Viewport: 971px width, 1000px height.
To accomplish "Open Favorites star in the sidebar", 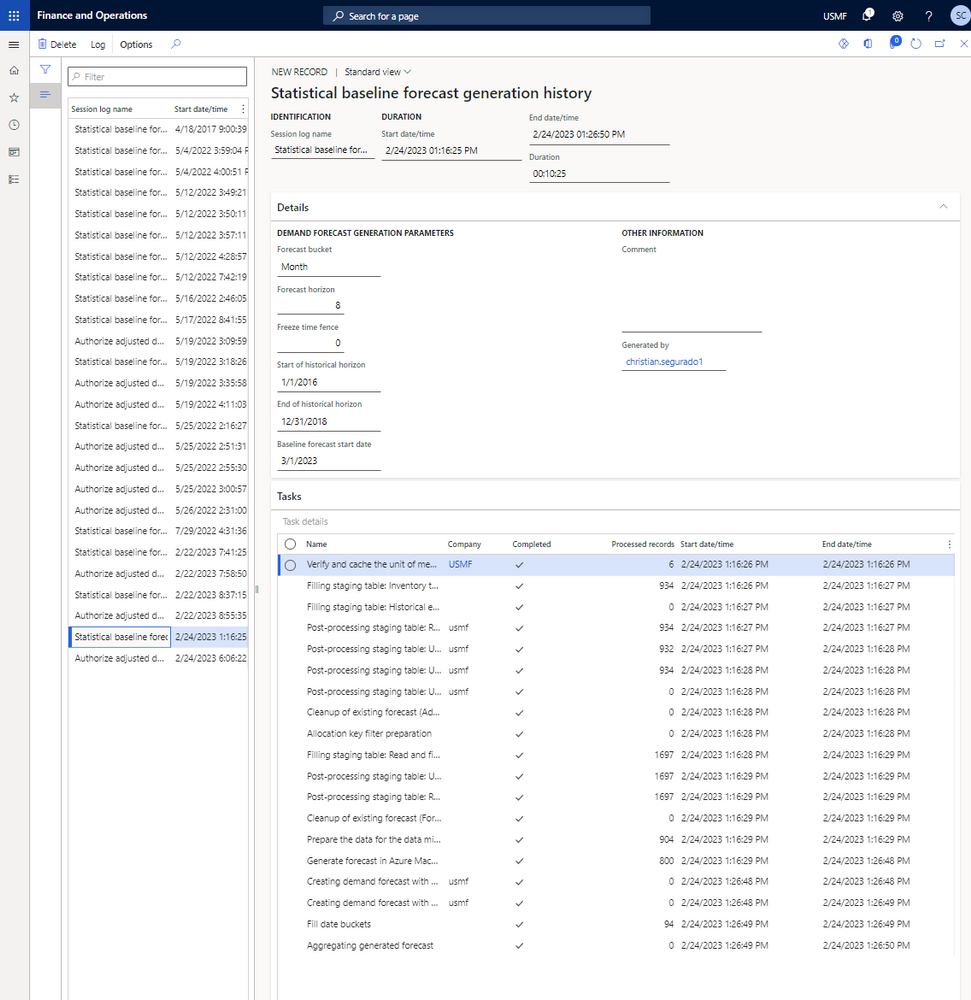I will [x=14, y=98].
